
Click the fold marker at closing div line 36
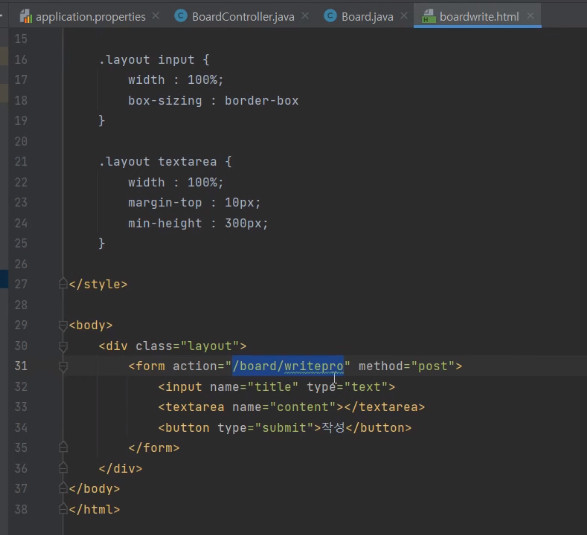63,468
